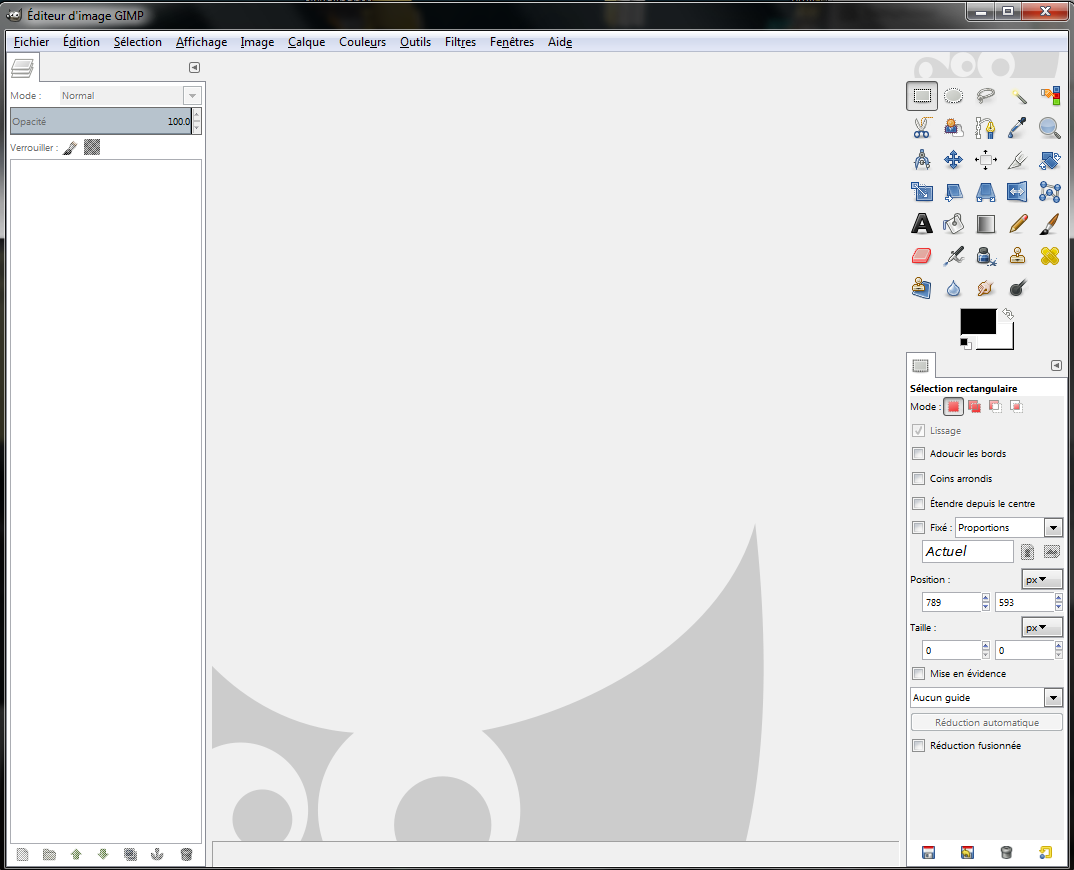Select the Perspective tool

(x=986, y=192)
